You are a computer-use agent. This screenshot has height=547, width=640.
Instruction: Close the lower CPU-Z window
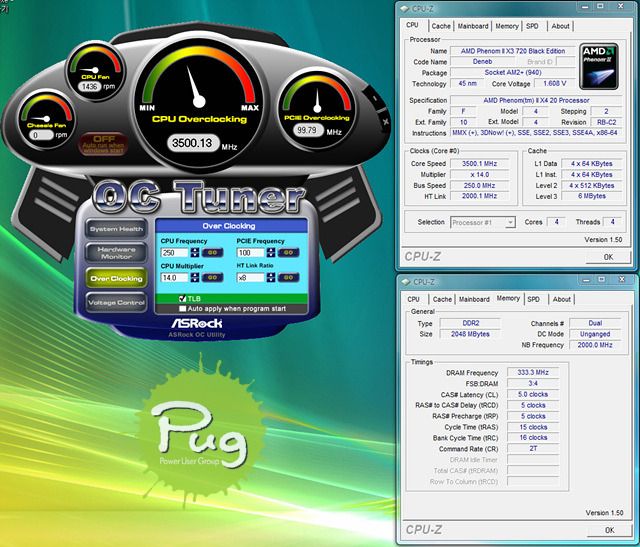621,279
